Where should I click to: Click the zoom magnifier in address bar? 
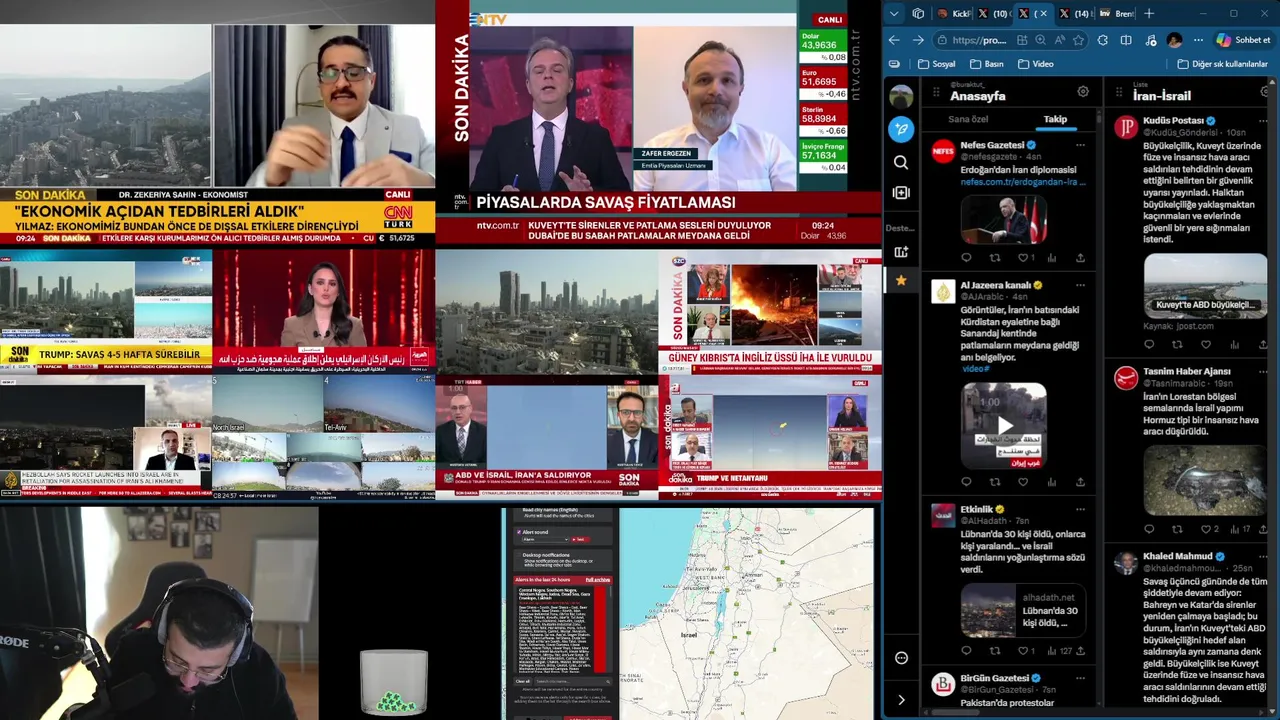coord(1041,40)
